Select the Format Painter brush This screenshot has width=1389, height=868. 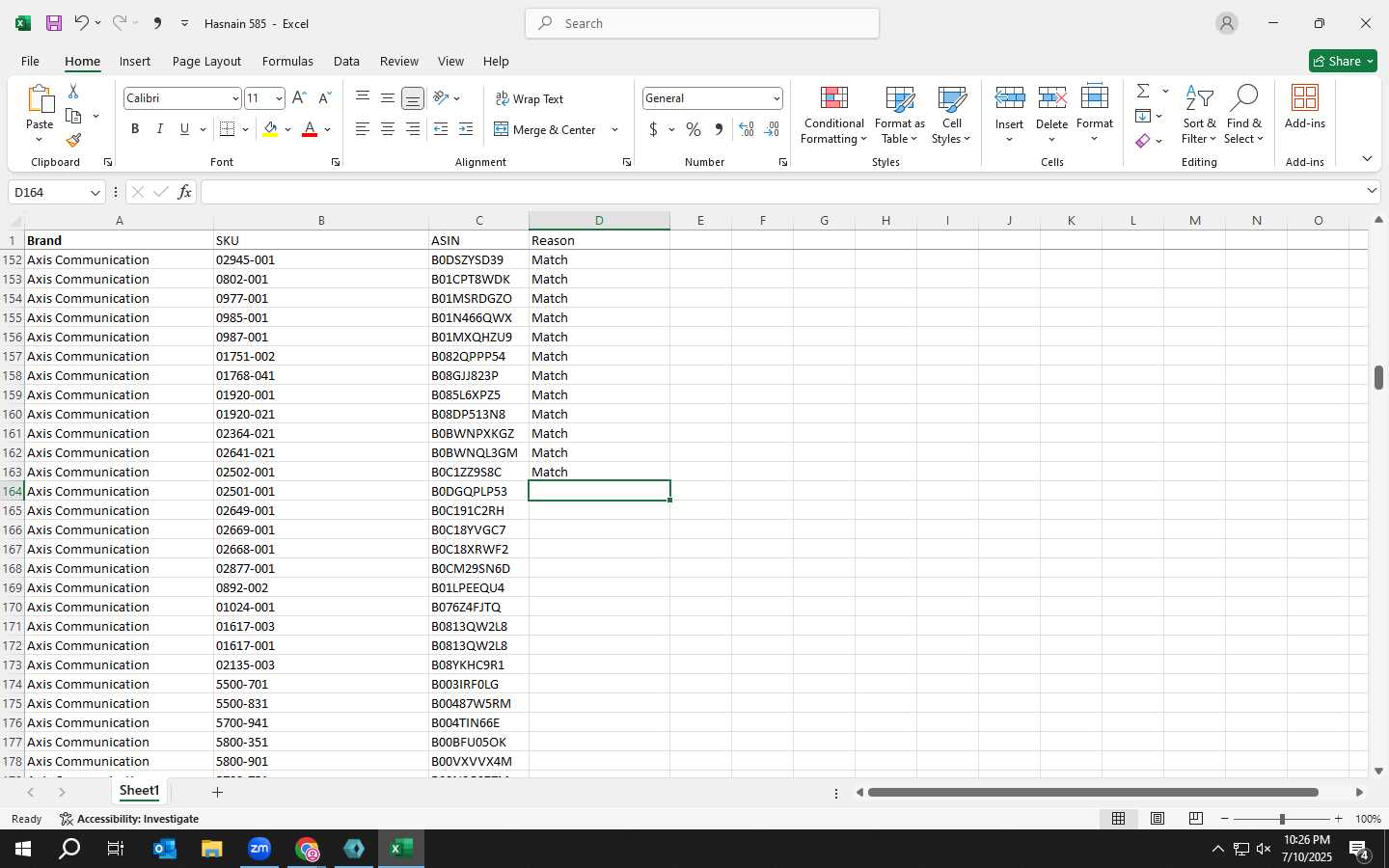pos(73,141)
